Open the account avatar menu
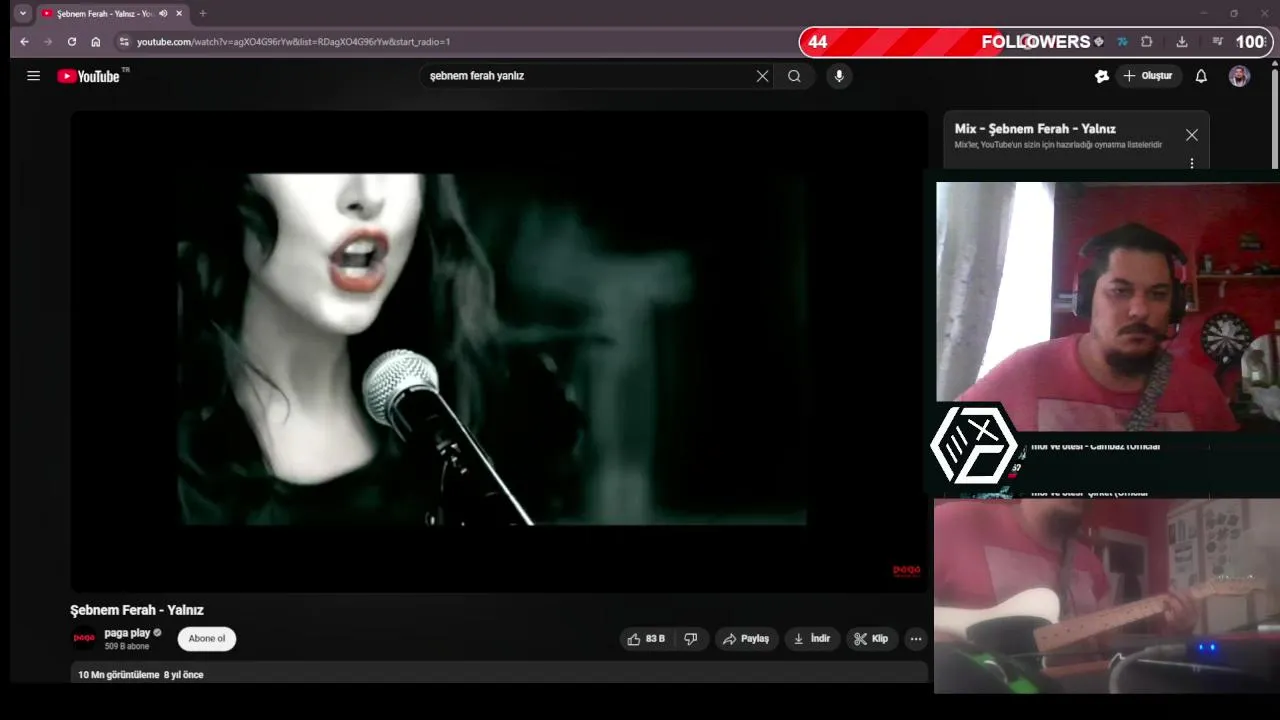The height and width of the screenshot is (720, 1280). pyautogui.click(x=1239, y=76)
